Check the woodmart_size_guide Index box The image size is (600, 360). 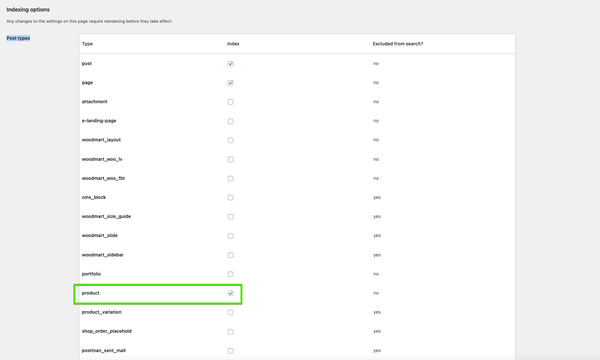230,217
